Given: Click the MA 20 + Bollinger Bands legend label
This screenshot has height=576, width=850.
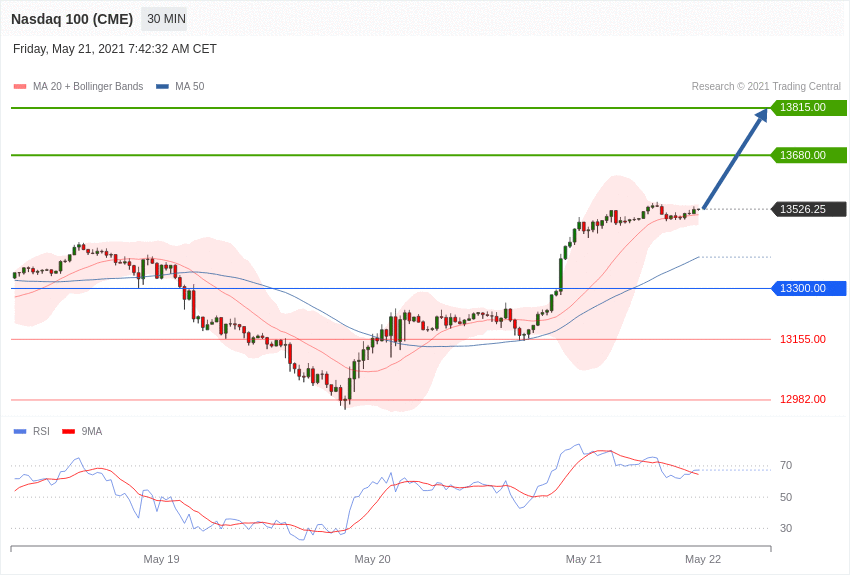Looking at the screenshot, I should coord(88,86).
